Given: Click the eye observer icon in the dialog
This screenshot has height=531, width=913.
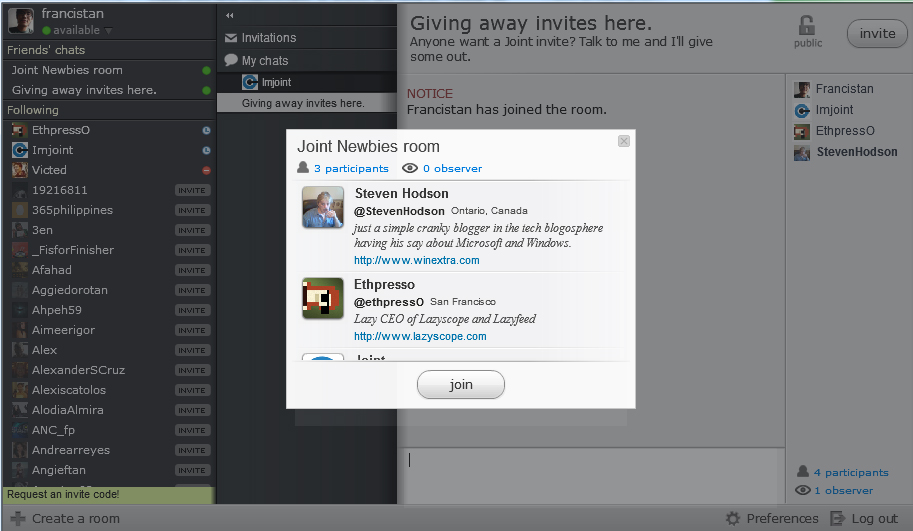Looking at the screenshot, I should coord(410,168).
